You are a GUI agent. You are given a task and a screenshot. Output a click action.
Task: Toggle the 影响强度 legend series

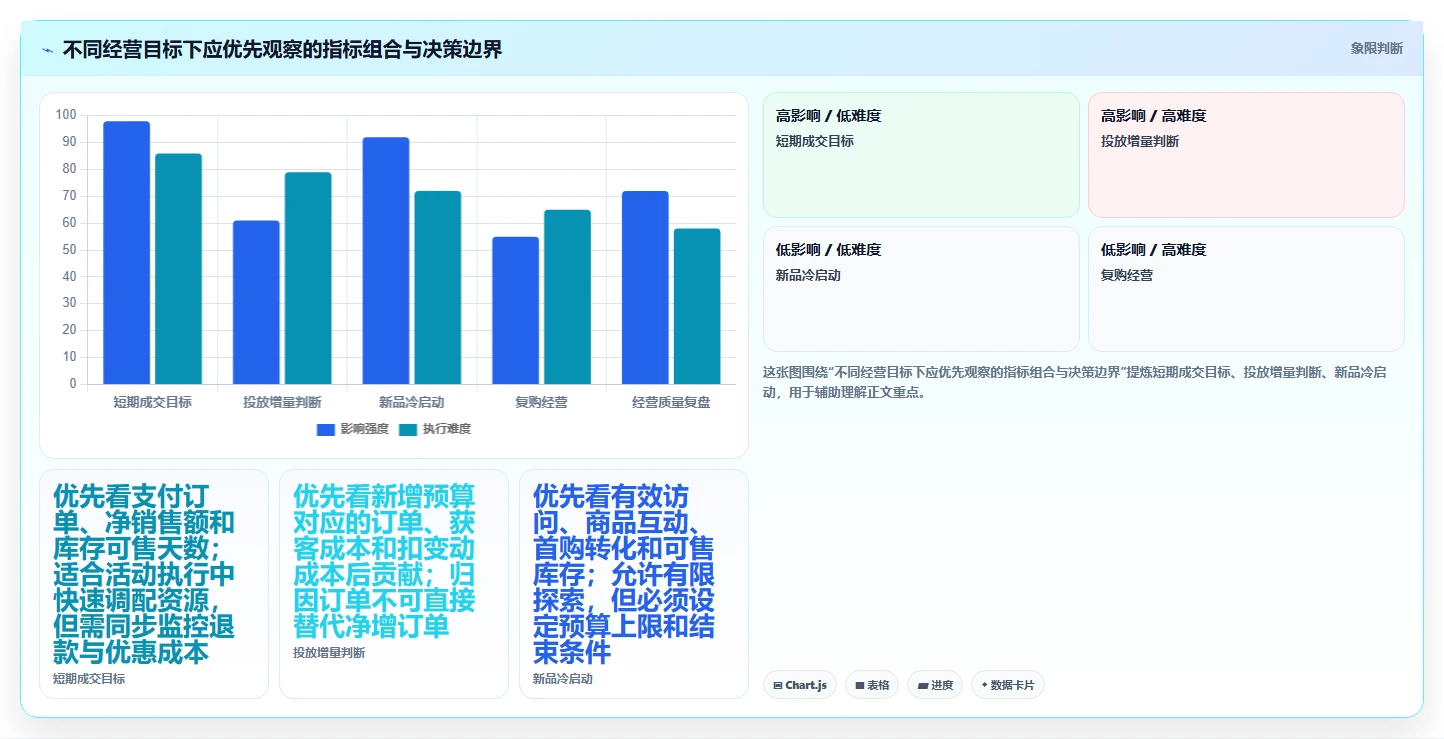coord(352,429)
